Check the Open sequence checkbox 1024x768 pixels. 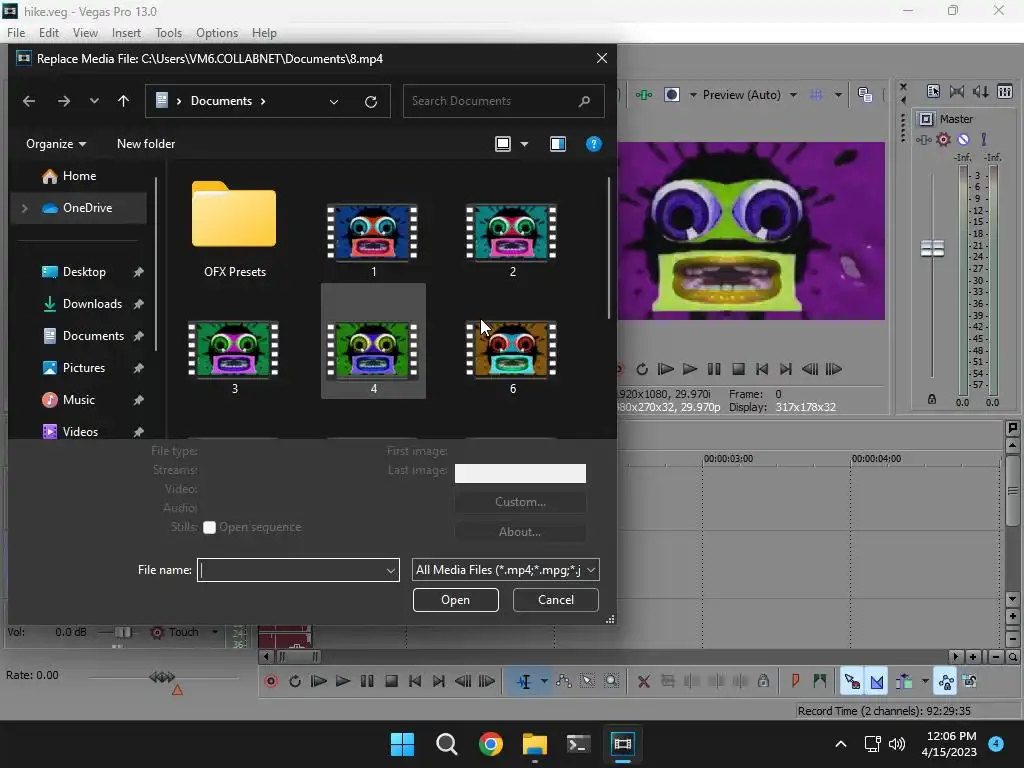209,527
